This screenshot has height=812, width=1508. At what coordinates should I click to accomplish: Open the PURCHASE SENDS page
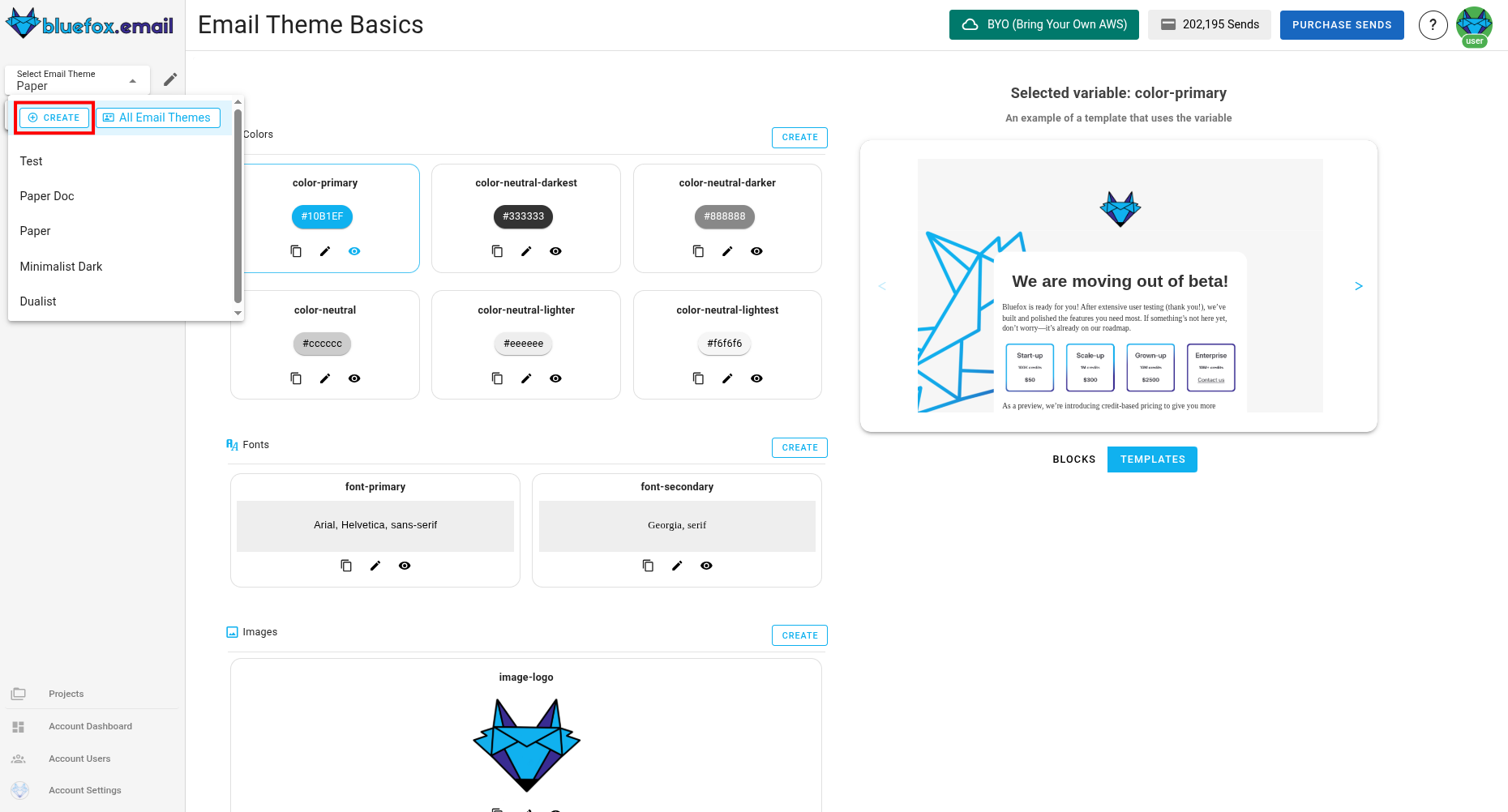[x=1342, y=24]
